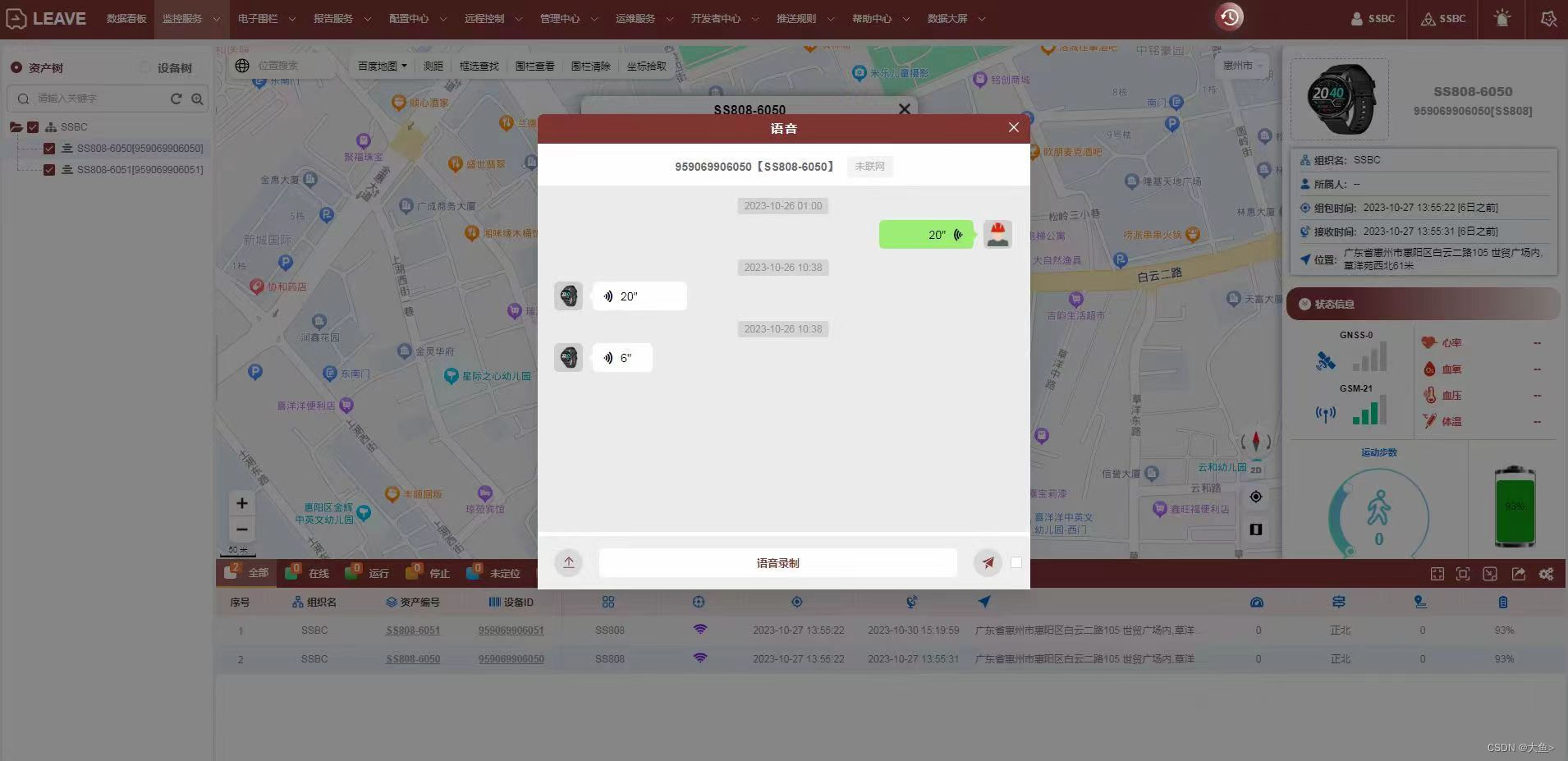Click the corner-brackets icon beside fullscreen in list bar
The width and height of the screenshot is (1568, 761).
click(1463, 575)
